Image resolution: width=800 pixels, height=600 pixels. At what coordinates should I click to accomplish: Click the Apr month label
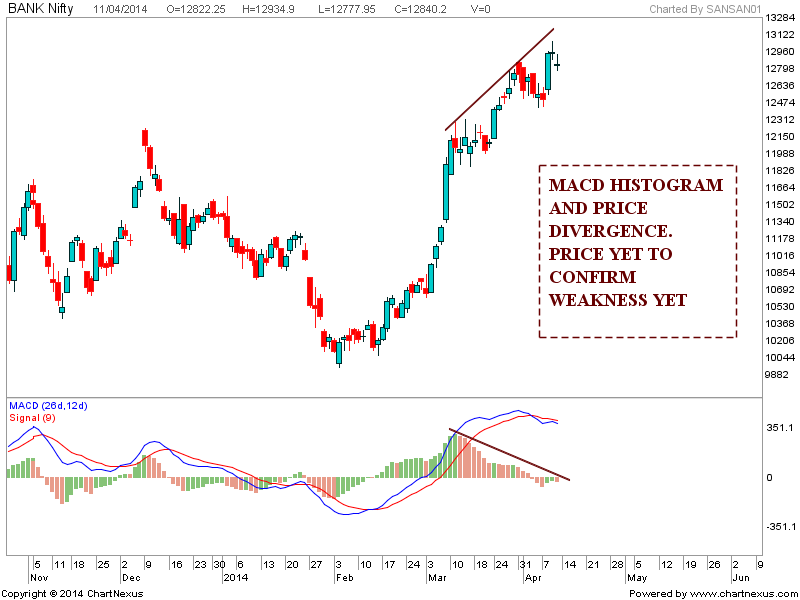pyautogui.click(x=533, y=578)
